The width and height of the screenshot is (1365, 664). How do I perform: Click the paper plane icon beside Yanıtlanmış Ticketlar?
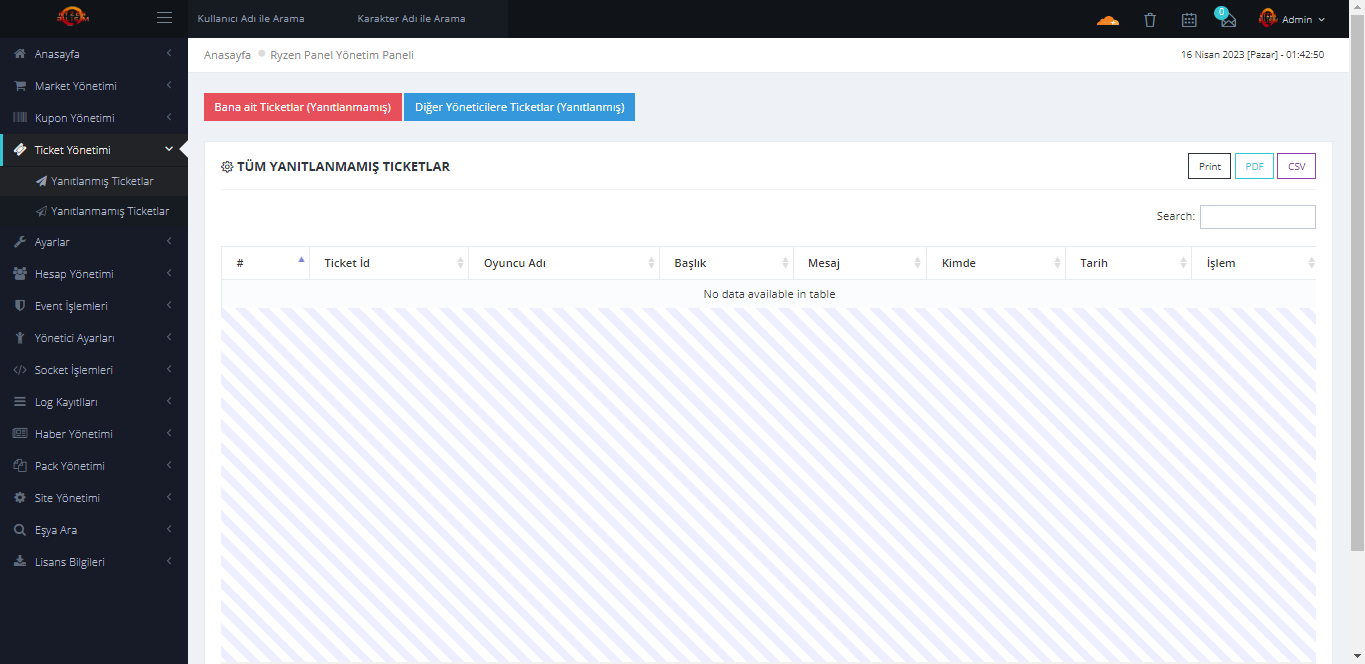pos(41,181)
